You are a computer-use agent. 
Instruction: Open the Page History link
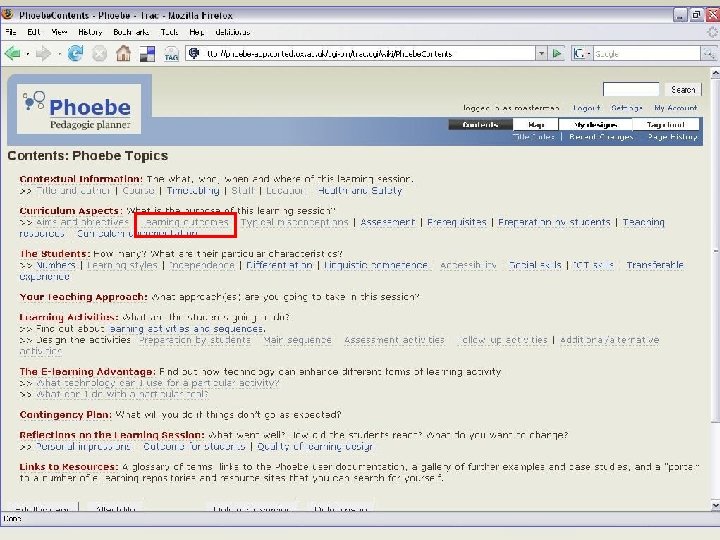pos(673,137)
